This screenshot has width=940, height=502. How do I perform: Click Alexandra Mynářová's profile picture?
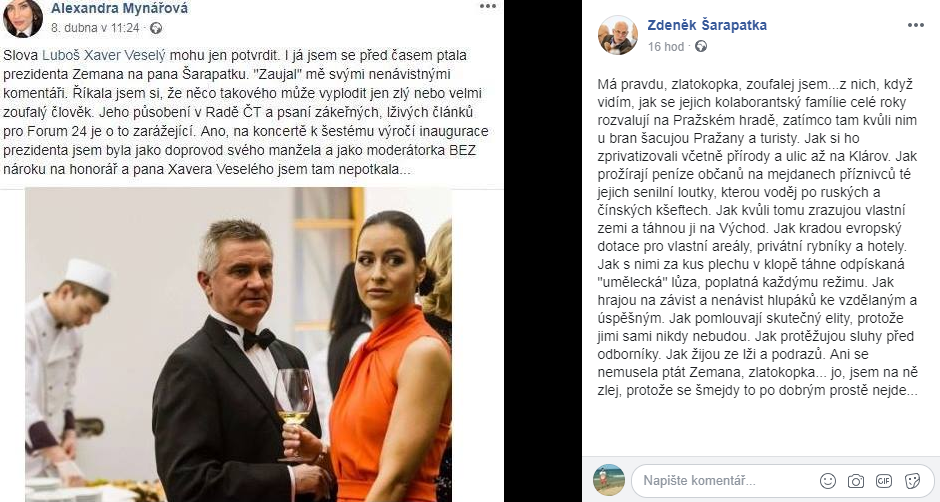click(23, 18)
